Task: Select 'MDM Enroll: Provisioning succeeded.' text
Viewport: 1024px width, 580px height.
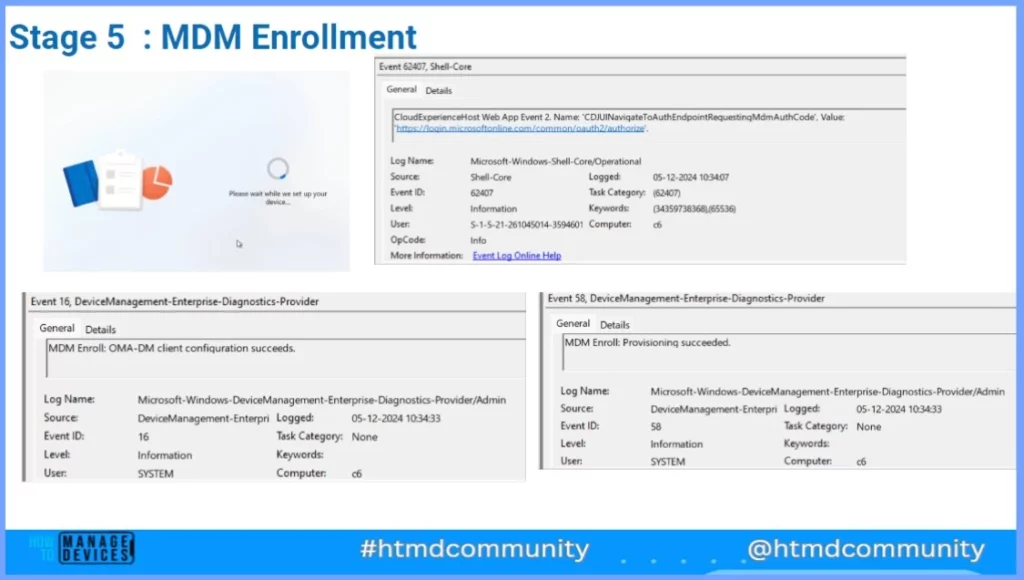Action: 647,342
